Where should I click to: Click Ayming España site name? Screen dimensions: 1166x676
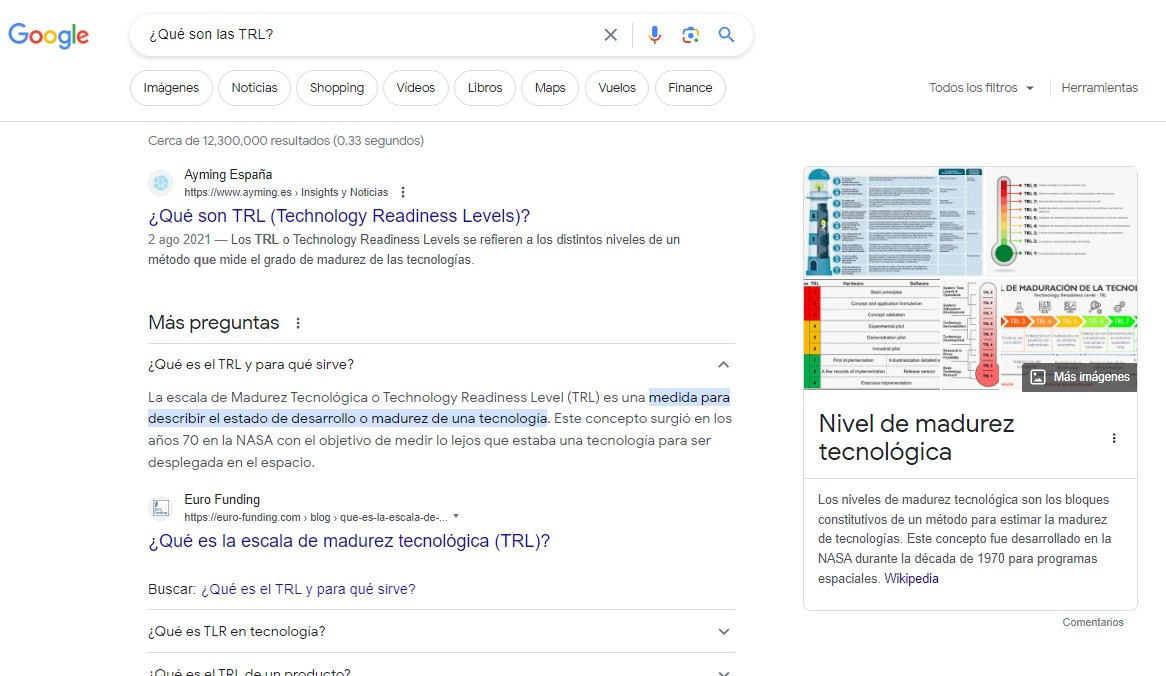tap(228, 175)
